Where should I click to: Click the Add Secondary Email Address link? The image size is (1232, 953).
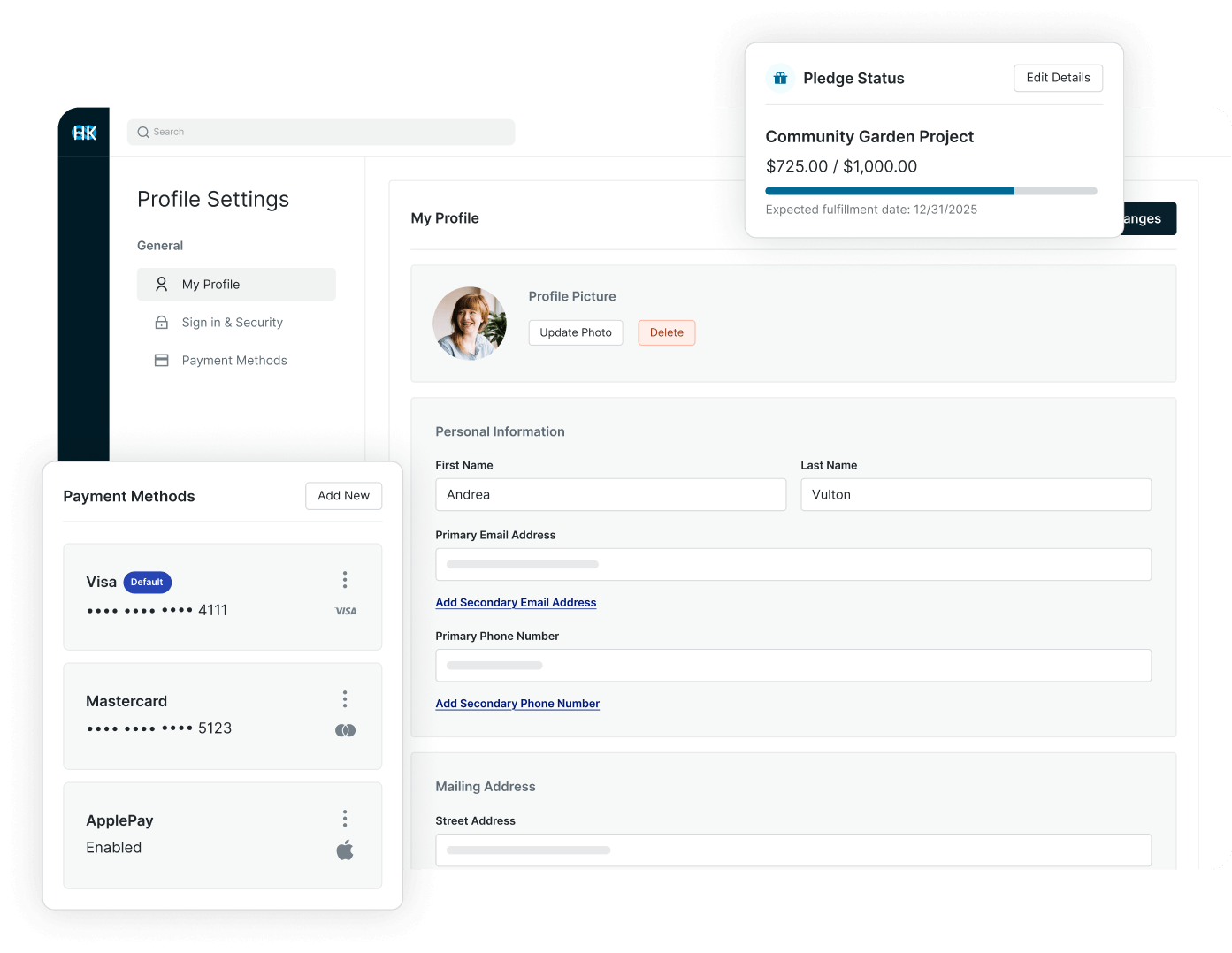(516, 603)
